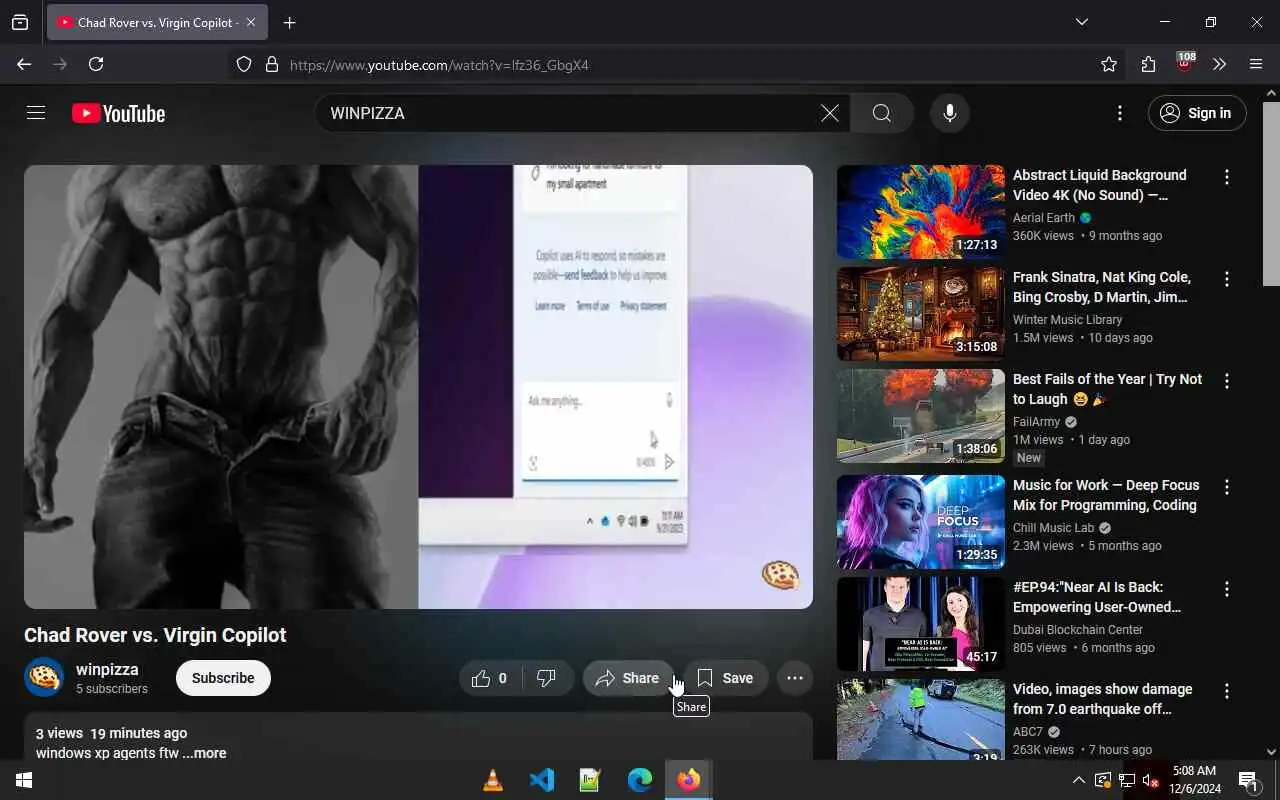This screenshot has width=1280, height=800.
Task: Subscribe to the winpizza channel
Action: 223,678
